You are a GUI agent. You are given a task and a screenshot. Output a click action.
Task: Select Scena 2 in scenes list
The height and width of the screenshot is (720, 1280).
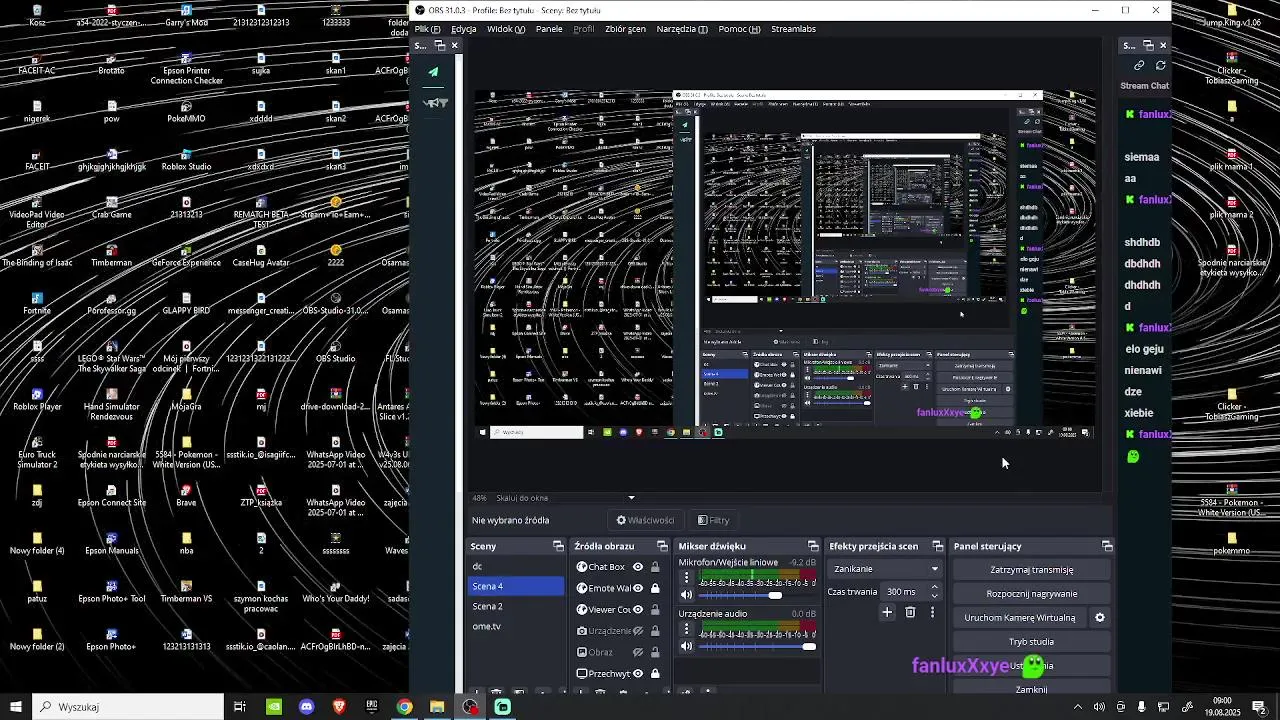tap(516, 606)
